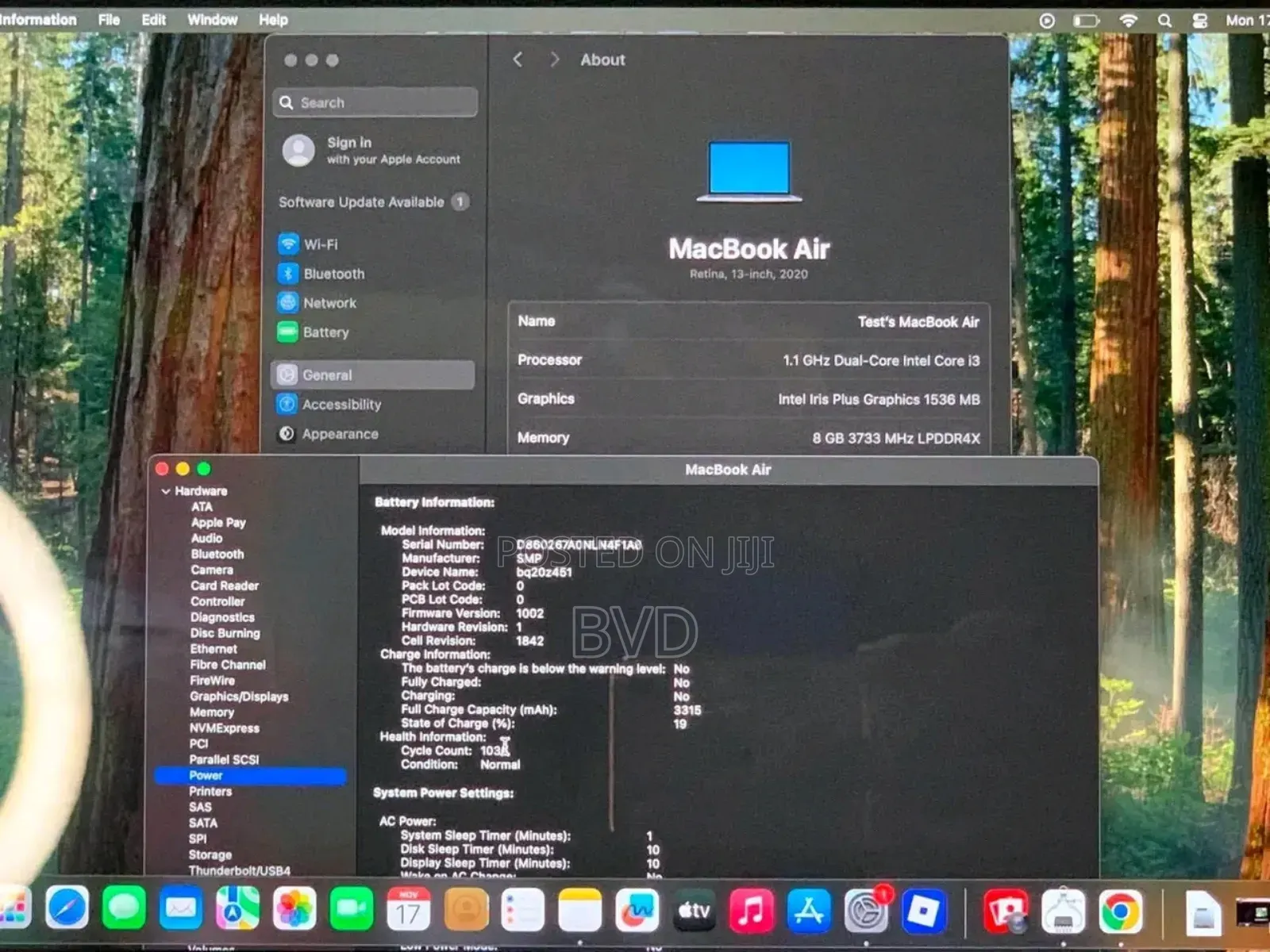Launch Contacts from the Dock
The height and width of the screenshot is (952, 1270).
click(466, 908)
